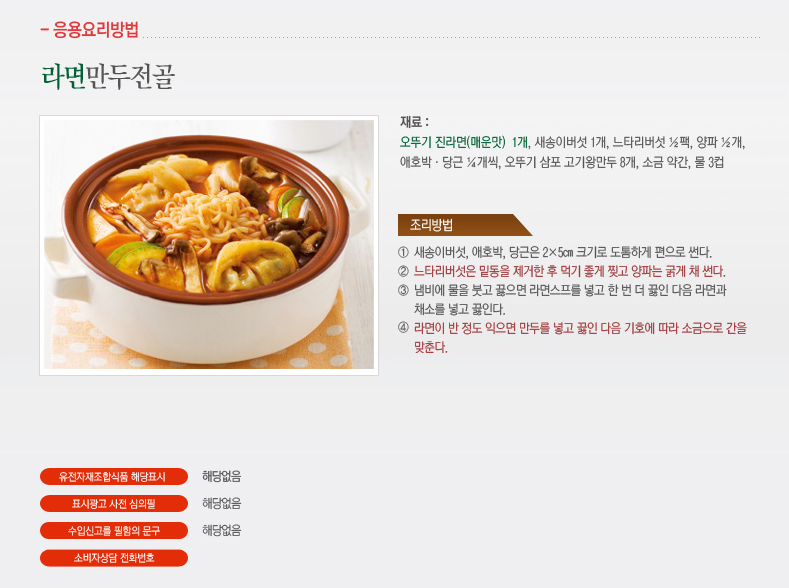Click the 응용요리방법 section heading
Screen dimensions: 789x588
click(x=90, y=30)
